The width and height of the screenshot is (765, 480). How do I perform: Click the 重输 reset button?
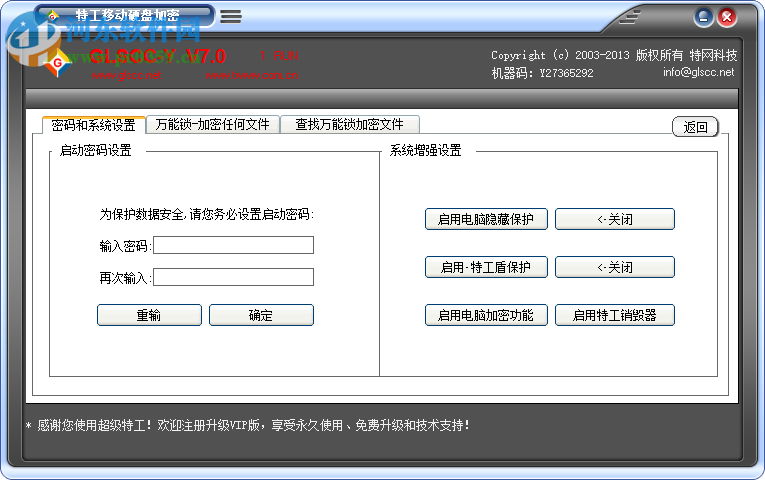pyautogui.click(x=149, y=315)
